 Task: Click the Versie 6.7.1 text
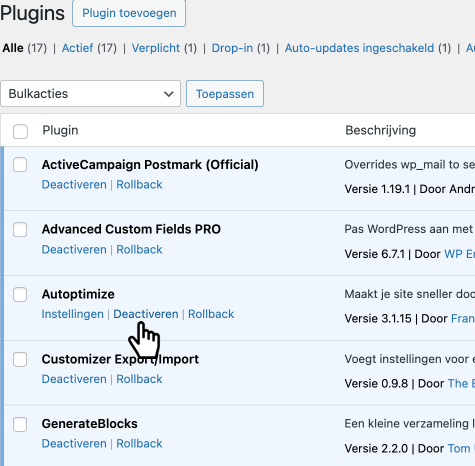(x=375, y=254)
